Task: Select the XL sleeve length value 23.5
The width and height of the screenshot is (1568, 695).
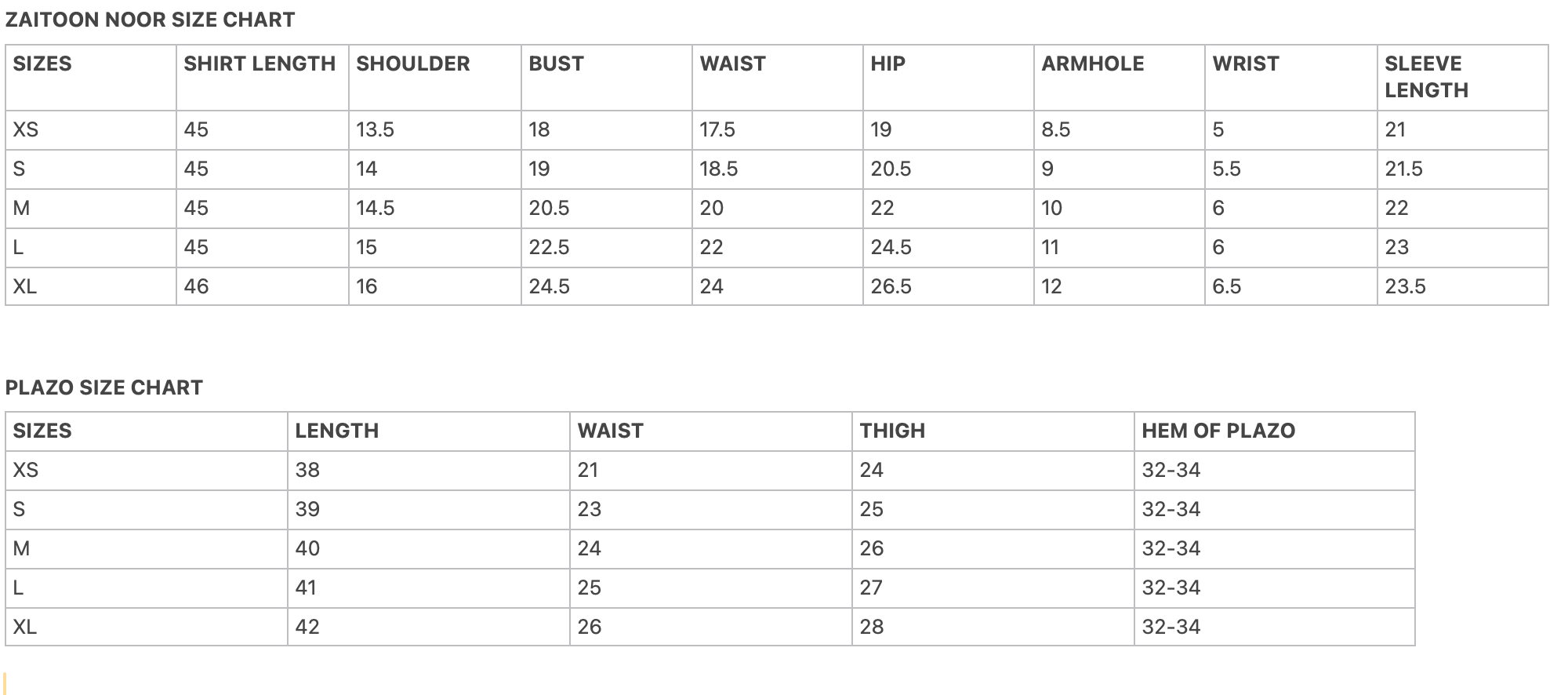Action: (x=1405, y=286)
